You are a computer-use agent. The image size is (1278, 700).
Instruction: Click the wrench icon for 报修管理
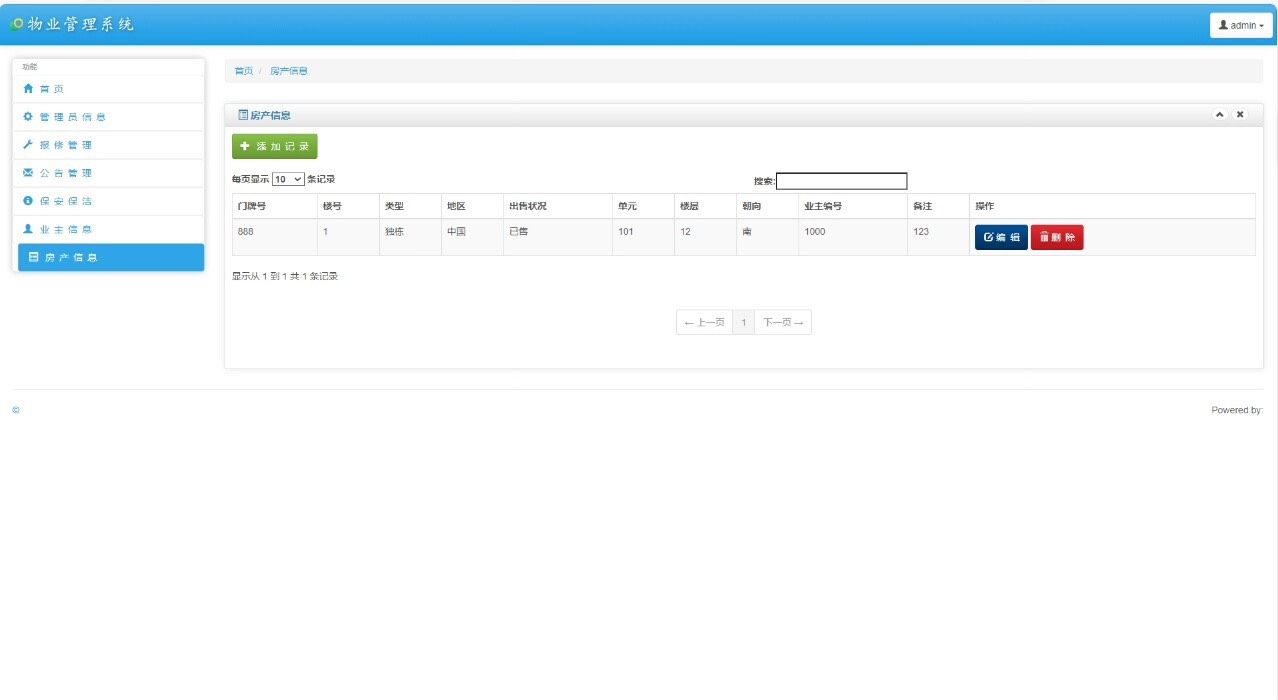pos(28,145)
